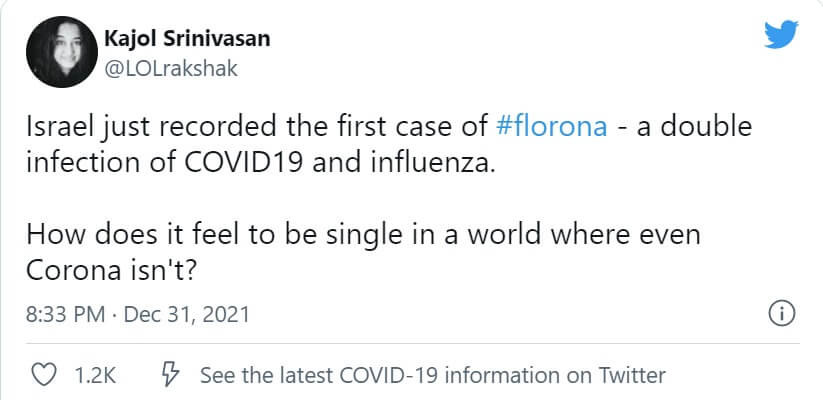Open the circled info icon
This screenshot has width=823, height=400.
coord(780,314)
